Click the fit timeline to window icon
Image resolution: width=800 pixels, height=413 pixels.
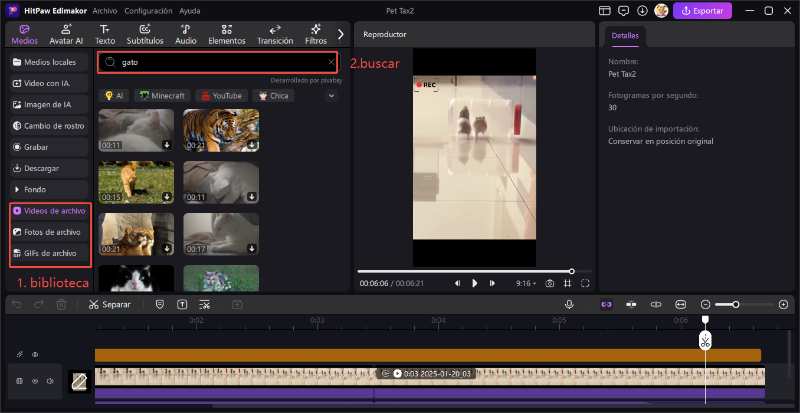681,304
